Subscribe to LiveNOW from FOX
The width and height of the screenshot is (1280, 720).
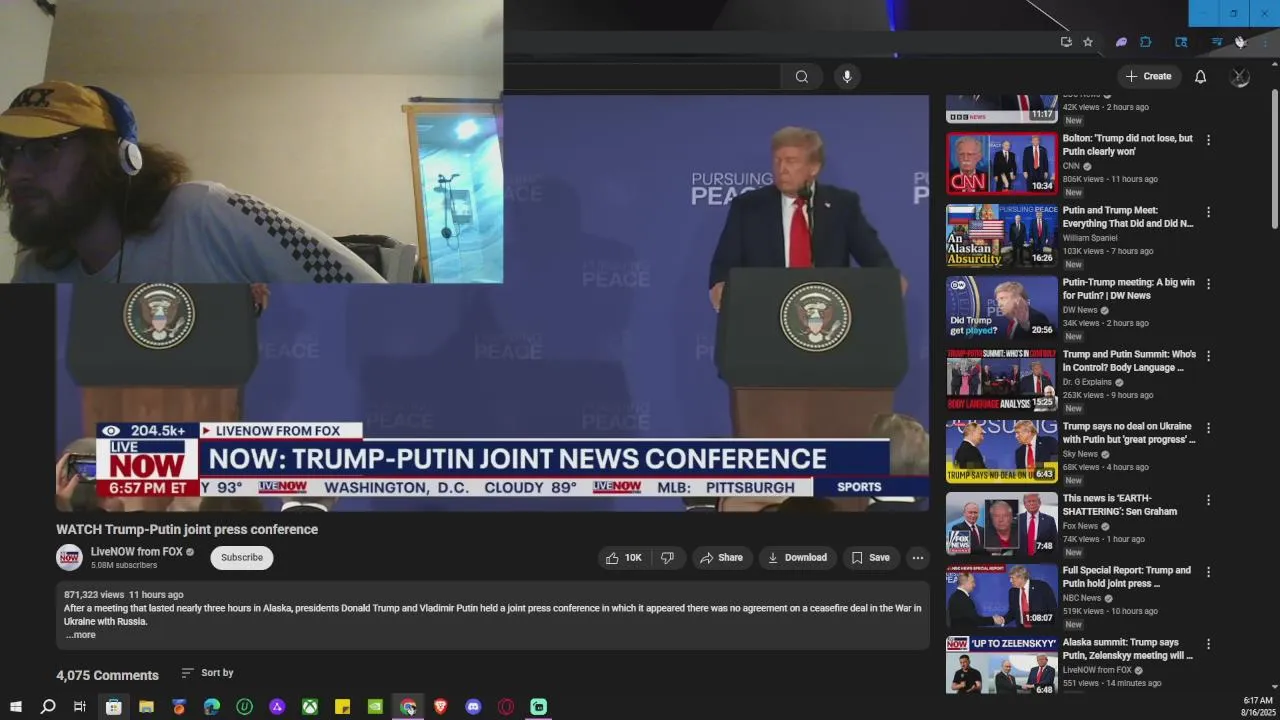[x=242, y=558]
